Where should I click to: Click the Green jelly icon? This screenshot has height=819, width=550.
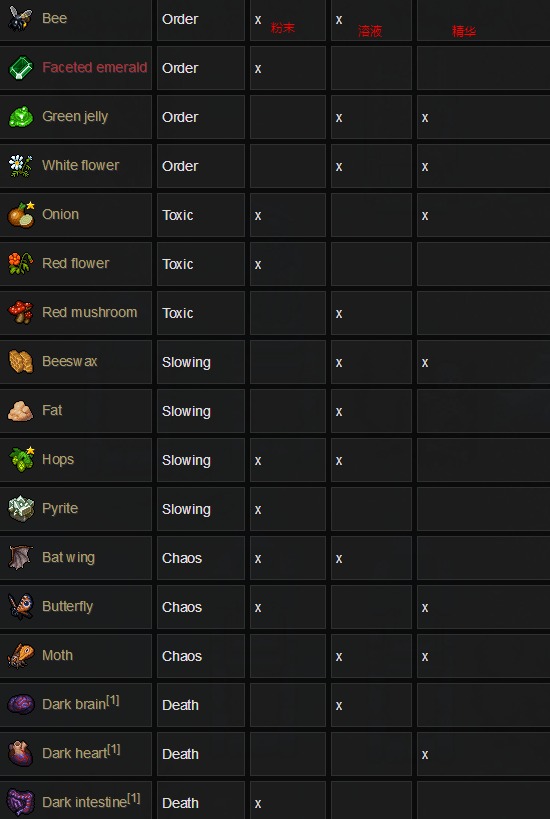[x=21, y=116]
